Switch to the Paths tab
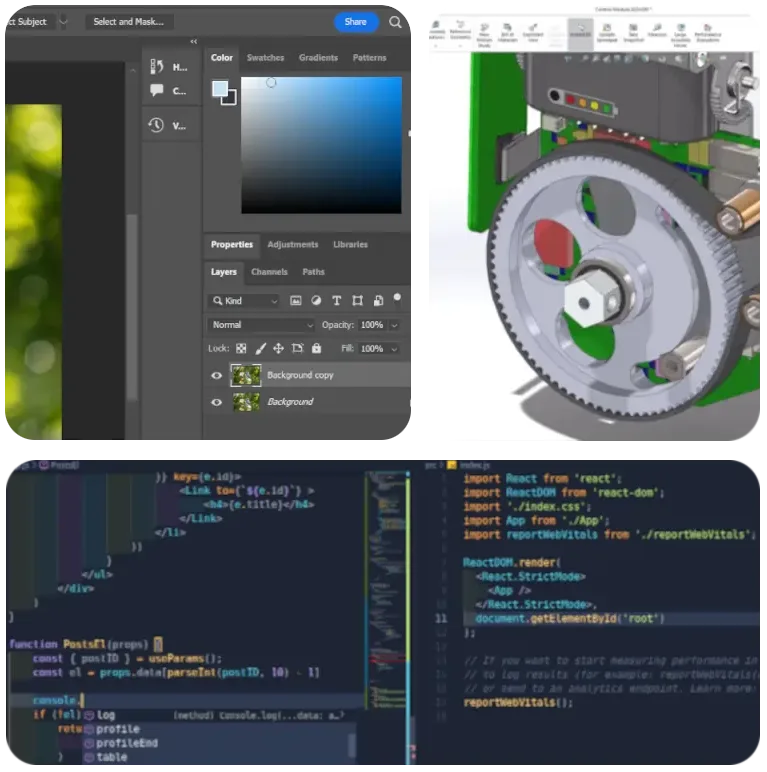This screenshot has height=772, width=767. click(313, 272)
